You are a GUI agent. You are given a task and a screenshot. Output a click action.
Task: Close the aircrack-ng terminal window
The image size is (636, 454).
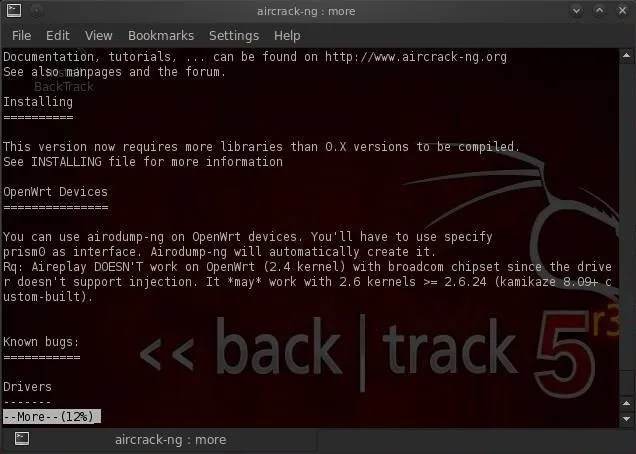point(623,11)
